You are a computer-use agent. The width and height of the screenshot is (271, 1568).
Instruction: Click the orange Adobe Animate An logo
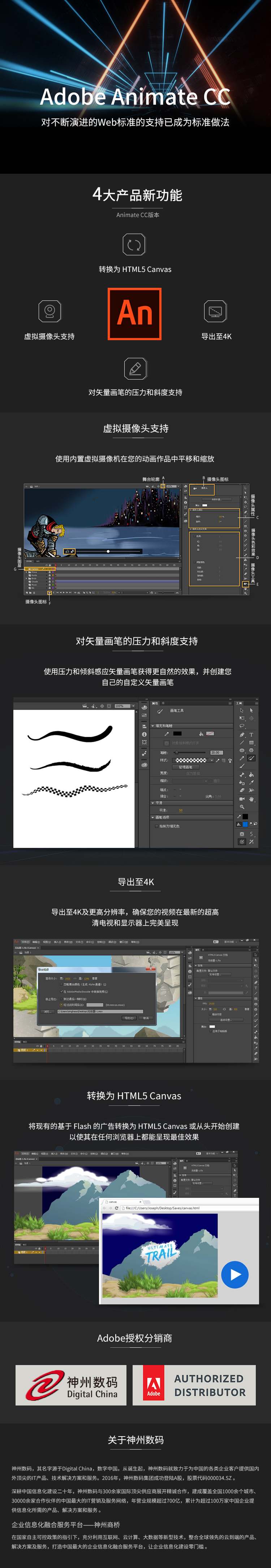point(134,314)
